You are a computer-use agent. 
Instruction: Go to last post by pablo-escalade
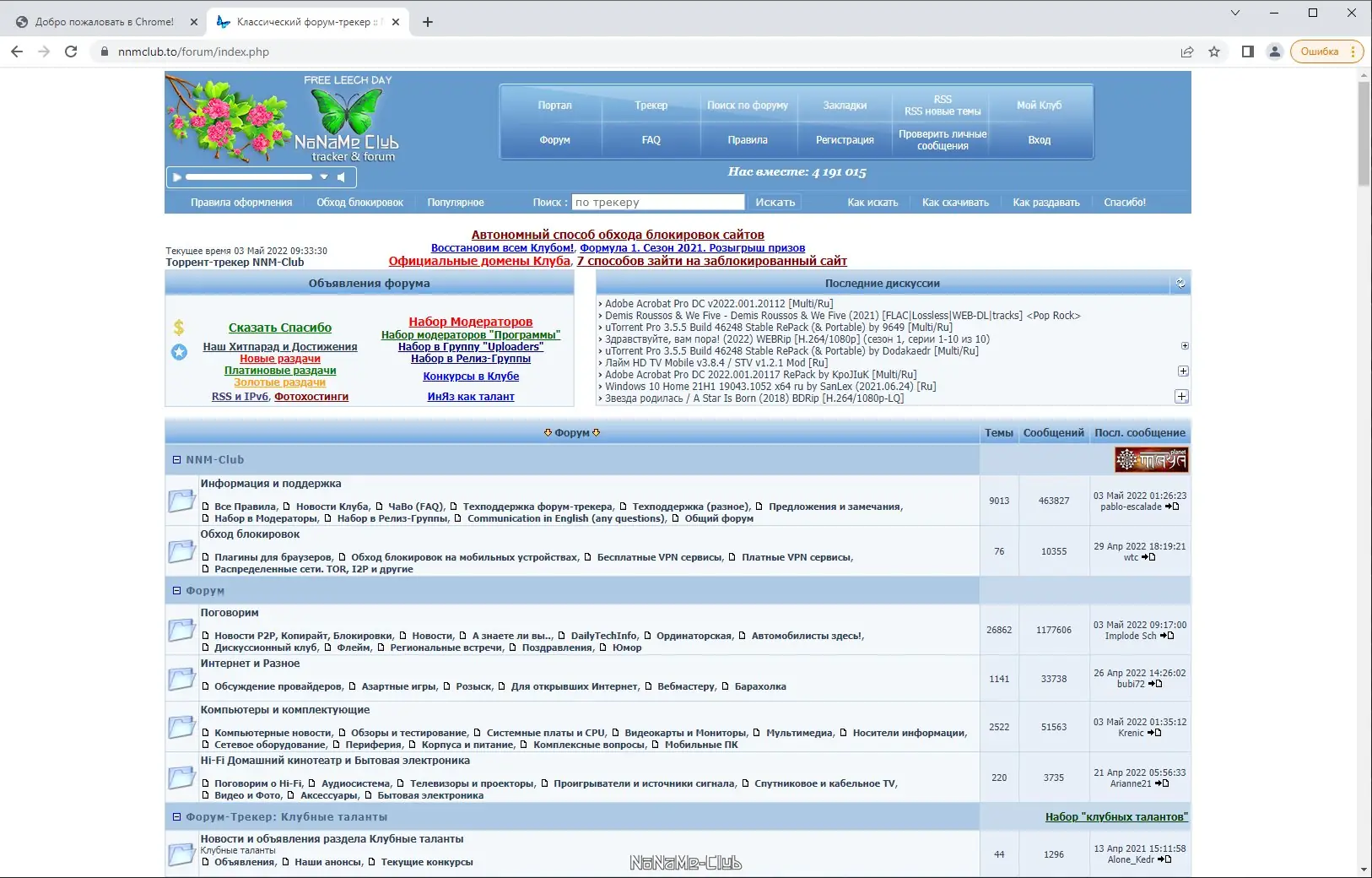pyautogui.click(x=1172, y=507)
